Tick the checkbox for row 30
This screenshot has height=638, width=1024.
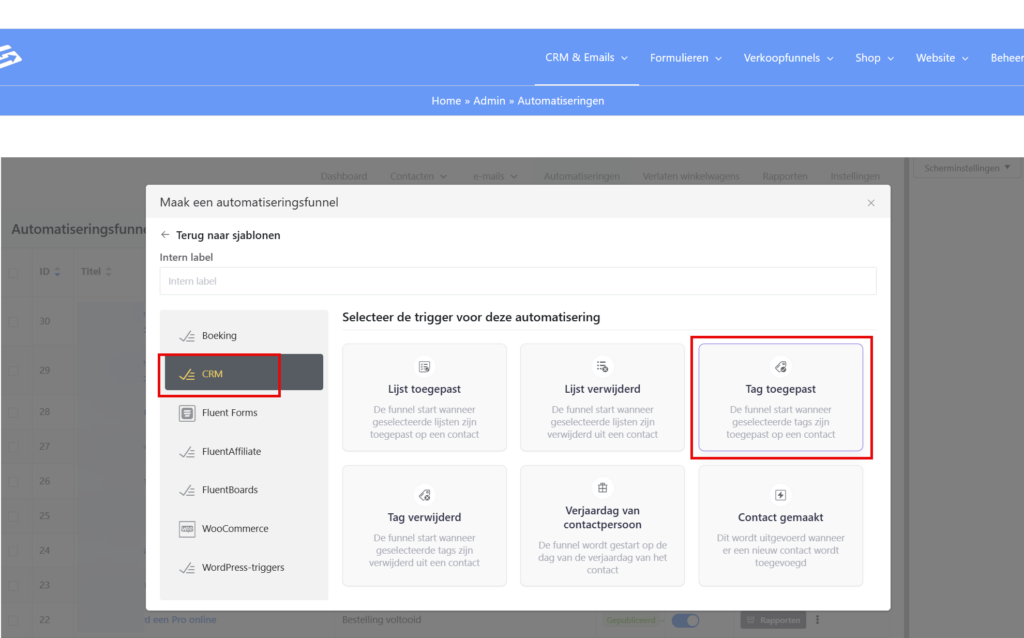click(13, 321)
